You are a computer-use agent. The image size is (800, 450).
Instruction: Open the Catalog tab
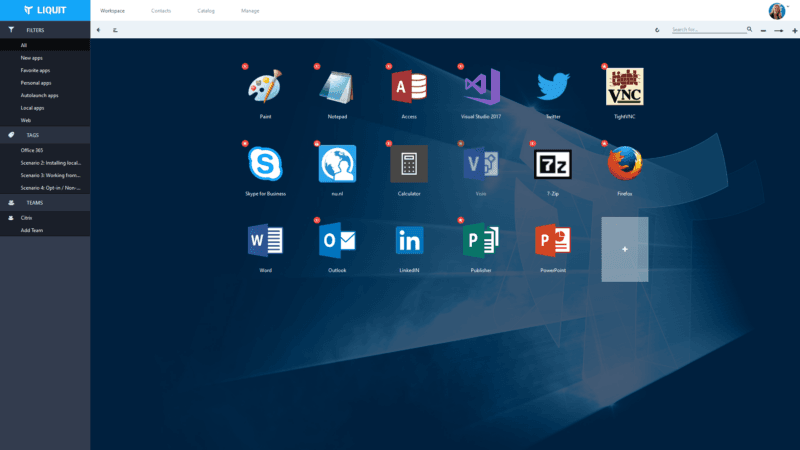206,11
